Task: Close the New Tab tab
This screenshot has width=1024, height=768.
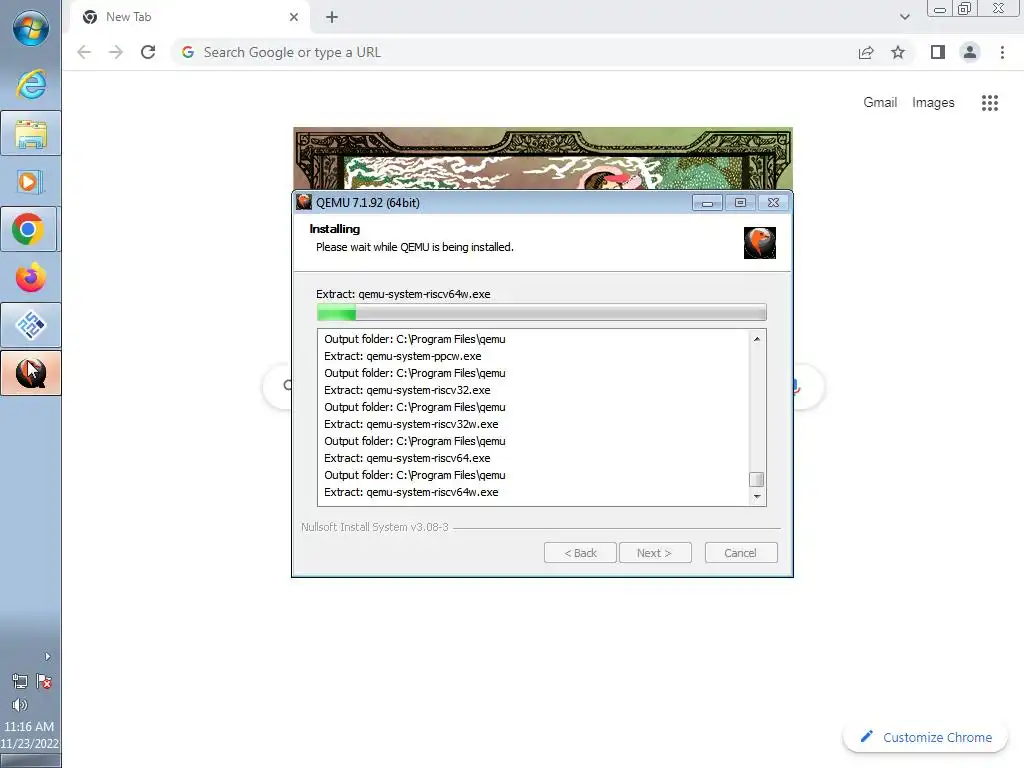Action: (294, 17)
